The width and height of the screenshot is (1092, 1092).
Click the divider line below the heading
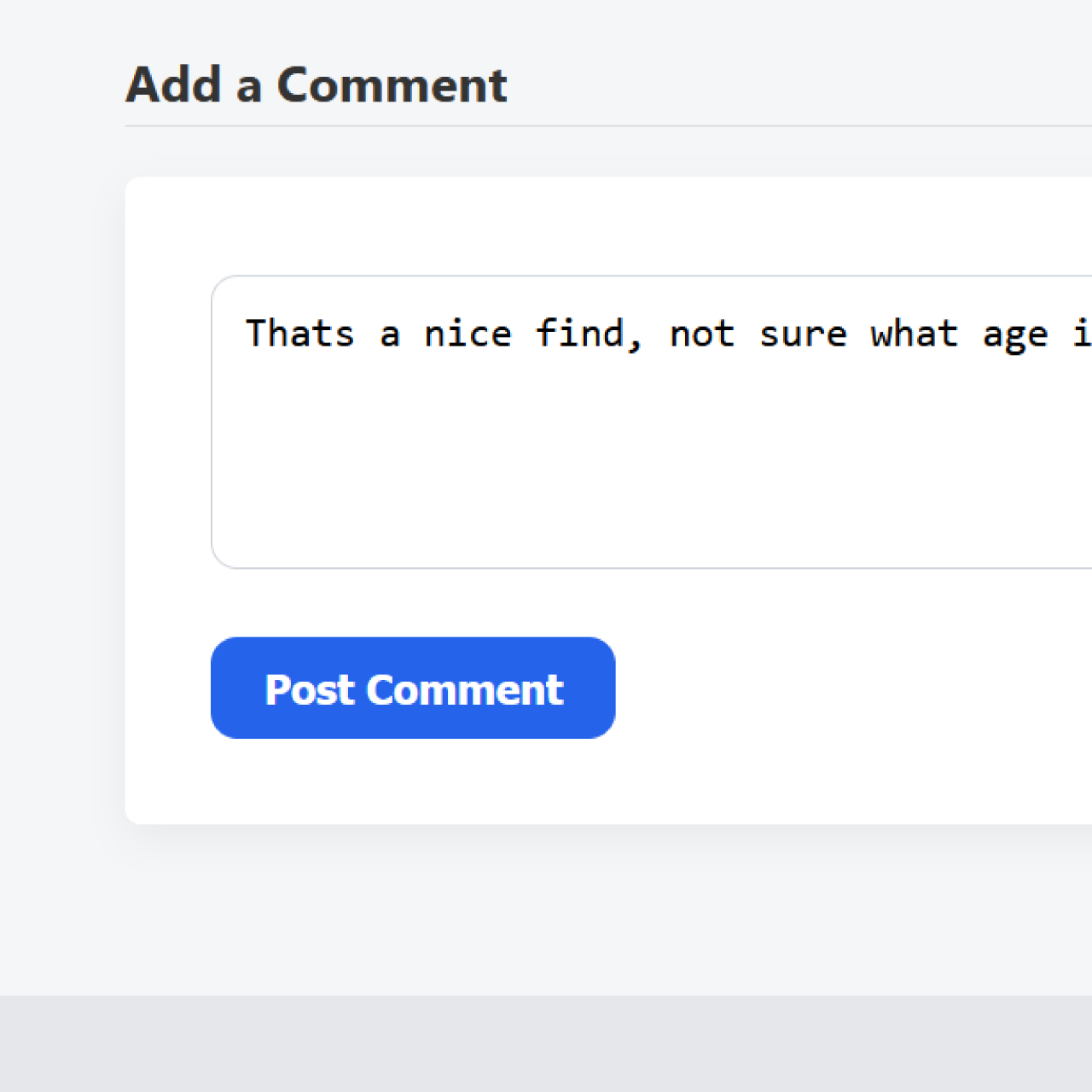[597, 126]
